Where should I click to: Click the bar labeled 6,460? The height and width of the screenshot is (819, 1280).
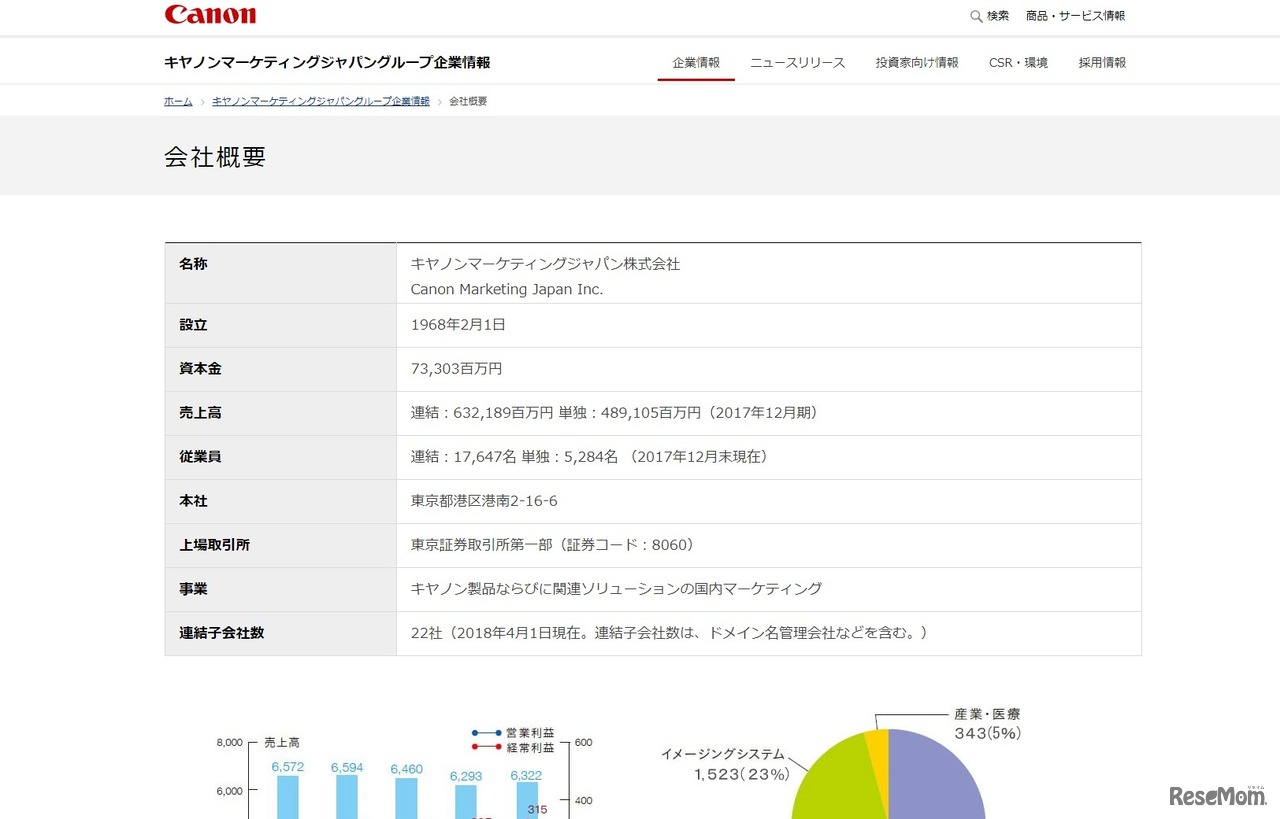point(407,798)
